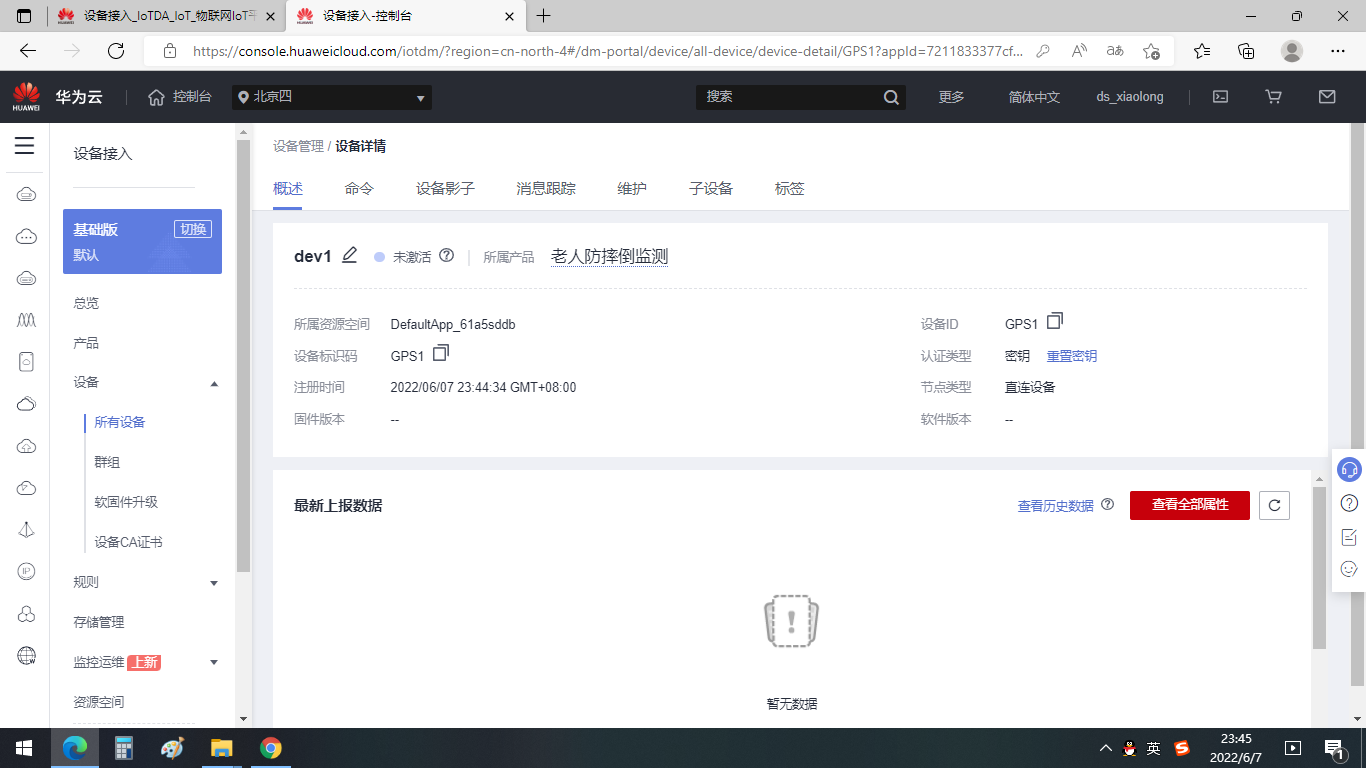Open the 简体中文 language selector
The width and height of the screenshot is (1366, 768).
(x=1034, y=97)
